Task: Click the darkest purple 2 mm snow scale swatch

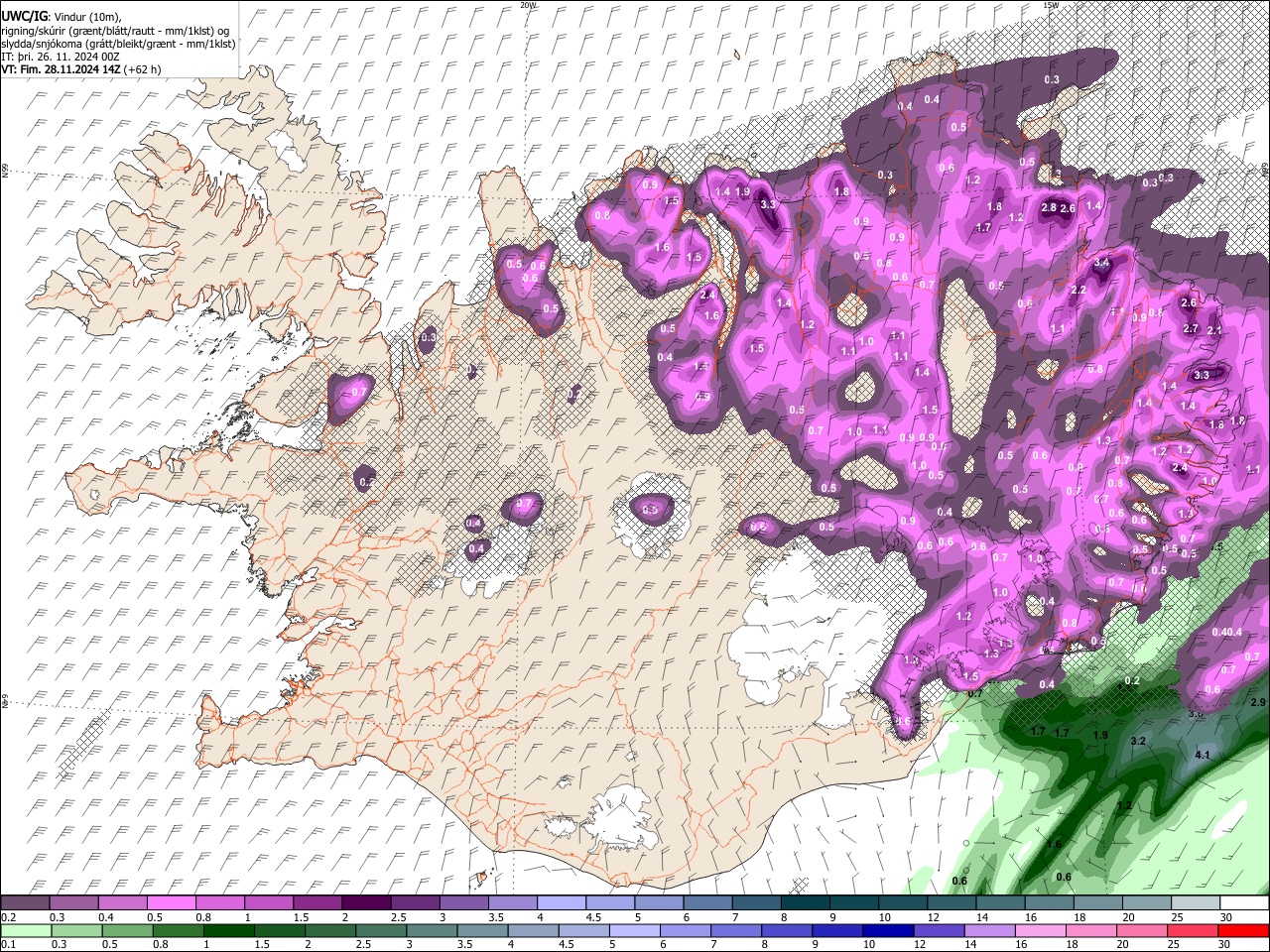Action: 366,903
